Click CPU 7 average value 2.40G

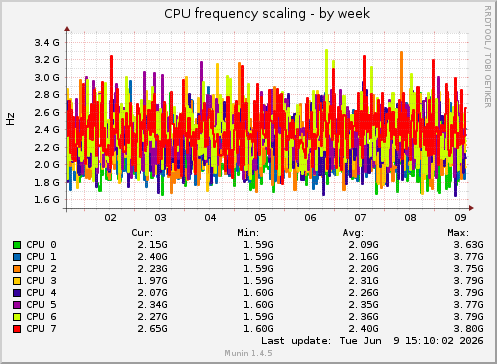[x=364, y=329]
